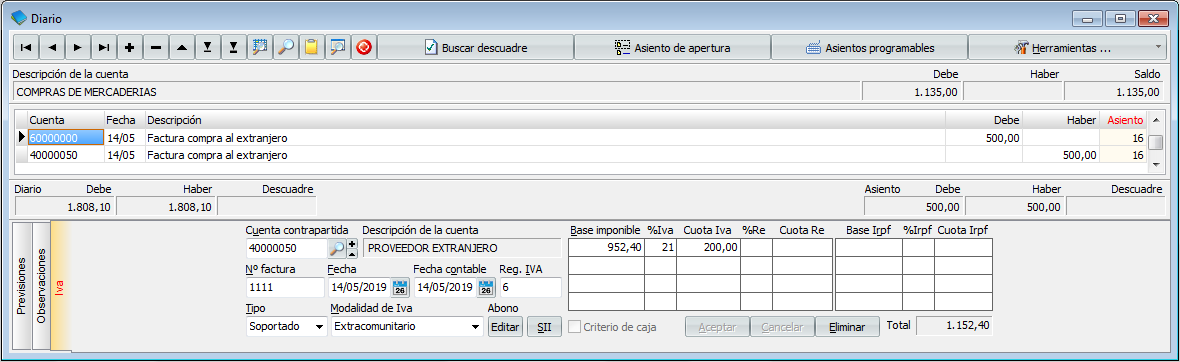Go to the first journal record
The image size is (1180, 362).
[x=26, y=47]
